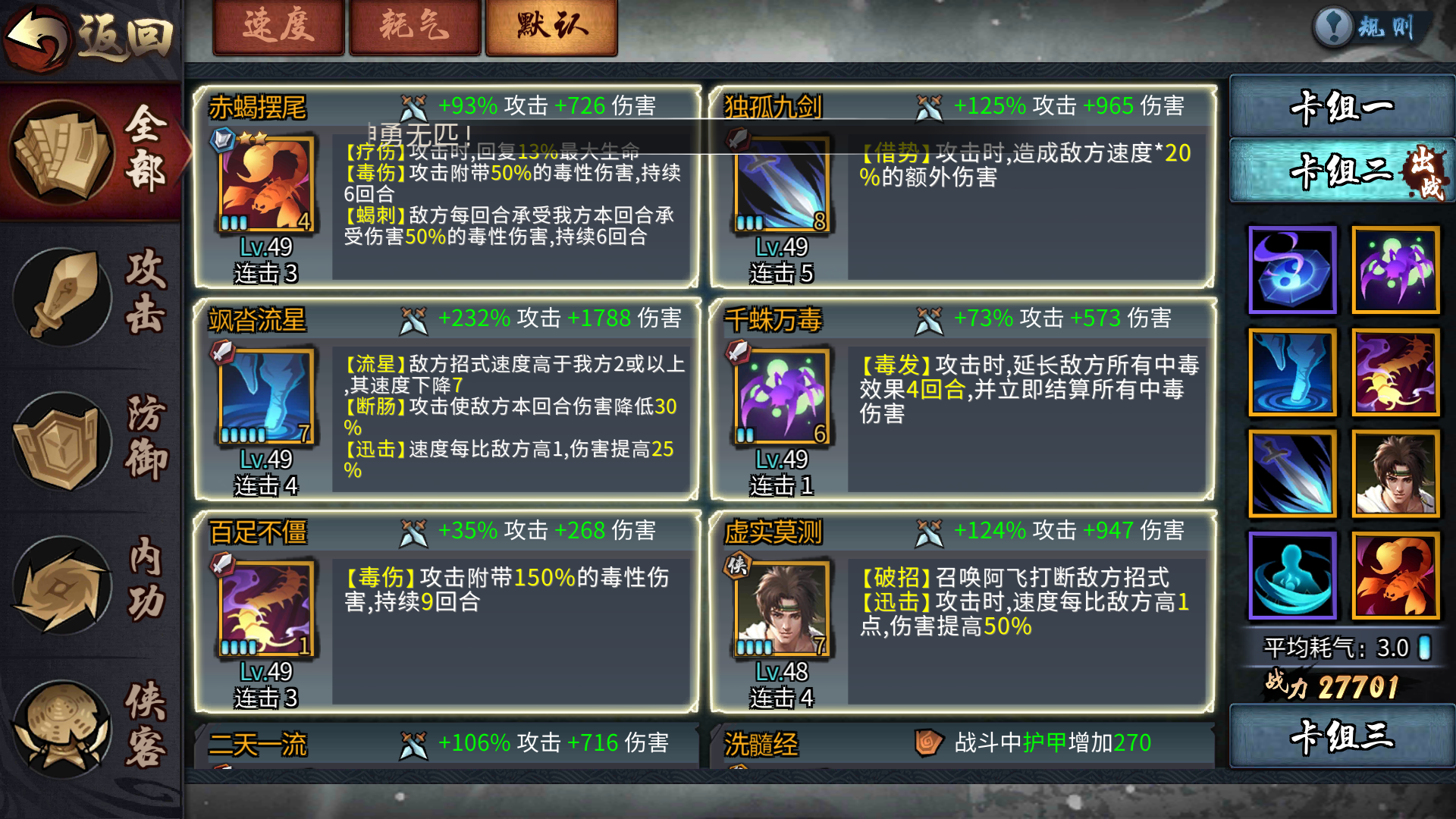Open the 攻击 sword category
The width and height of the screenshot is (1456, 819).
62,296
